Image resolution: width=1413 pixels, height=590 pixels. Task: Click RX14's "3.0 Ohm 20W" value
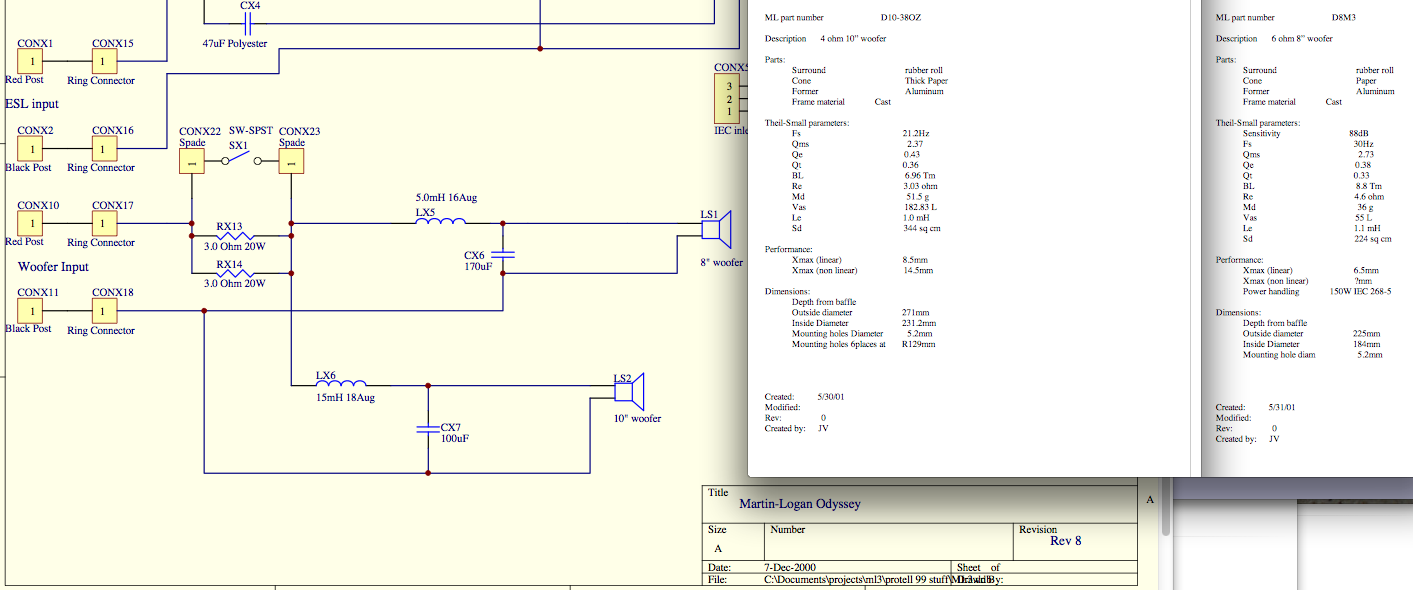click(235, 284)
